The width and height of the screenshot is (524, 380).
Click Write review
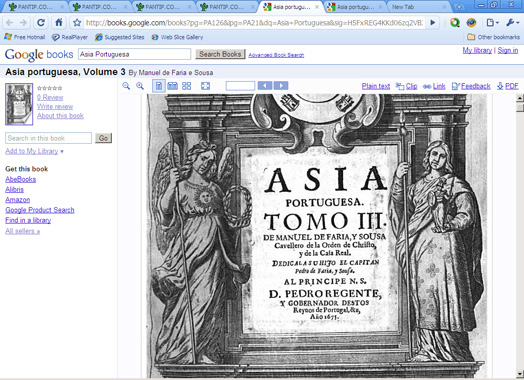[x=55, y=107]
